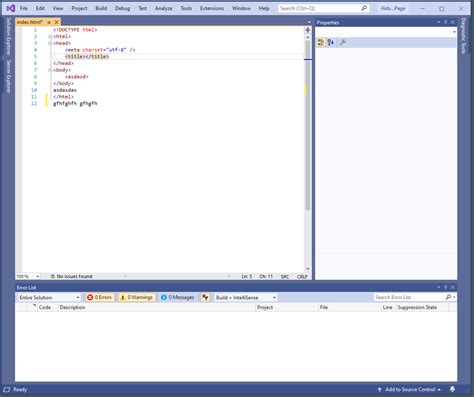Select Categorized view in Properties panel
The width and height of the screenshot is (474, 397).
pyautogui.click(x=321, y=42)
